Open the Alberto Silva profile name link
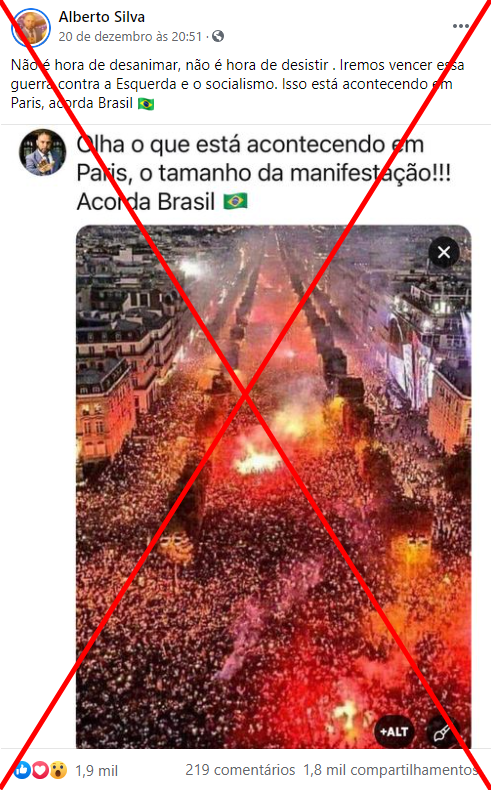 [x=102, y=17]
